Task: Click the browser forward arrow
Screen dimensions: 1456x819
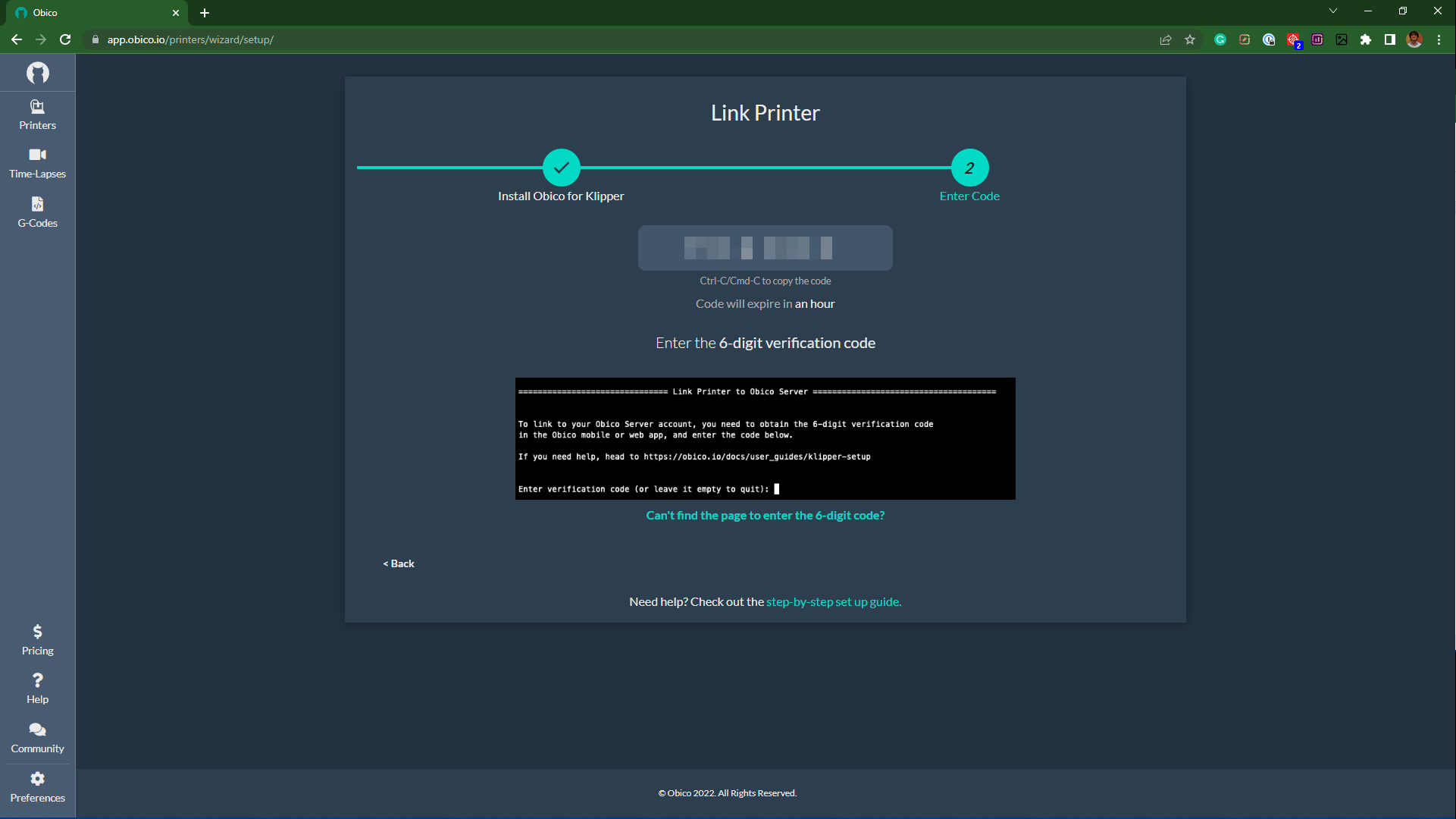Action: tap(41, 39)
